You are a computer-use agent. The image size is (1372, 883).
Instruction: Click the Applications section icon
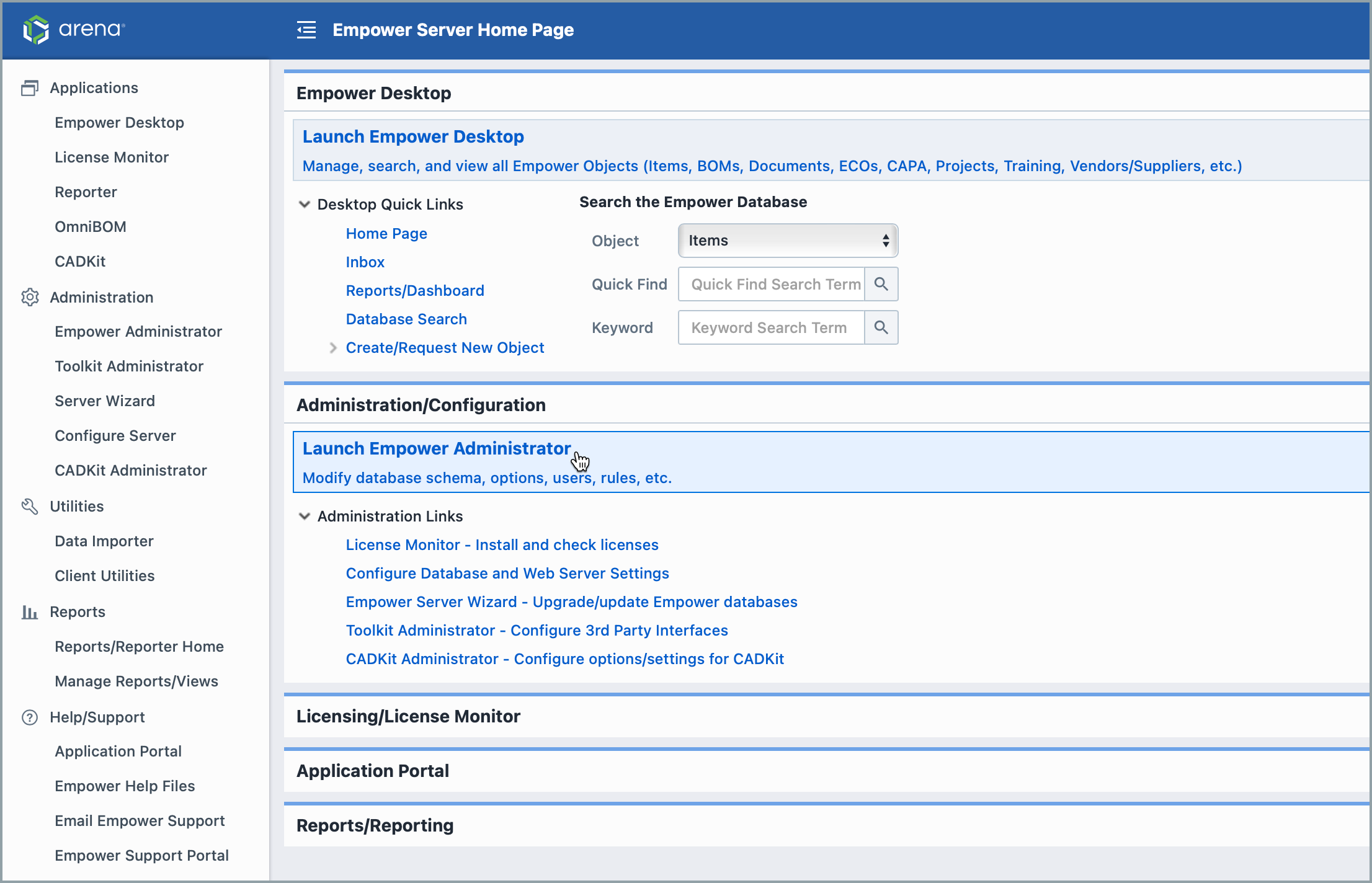[x=30, y=88]
